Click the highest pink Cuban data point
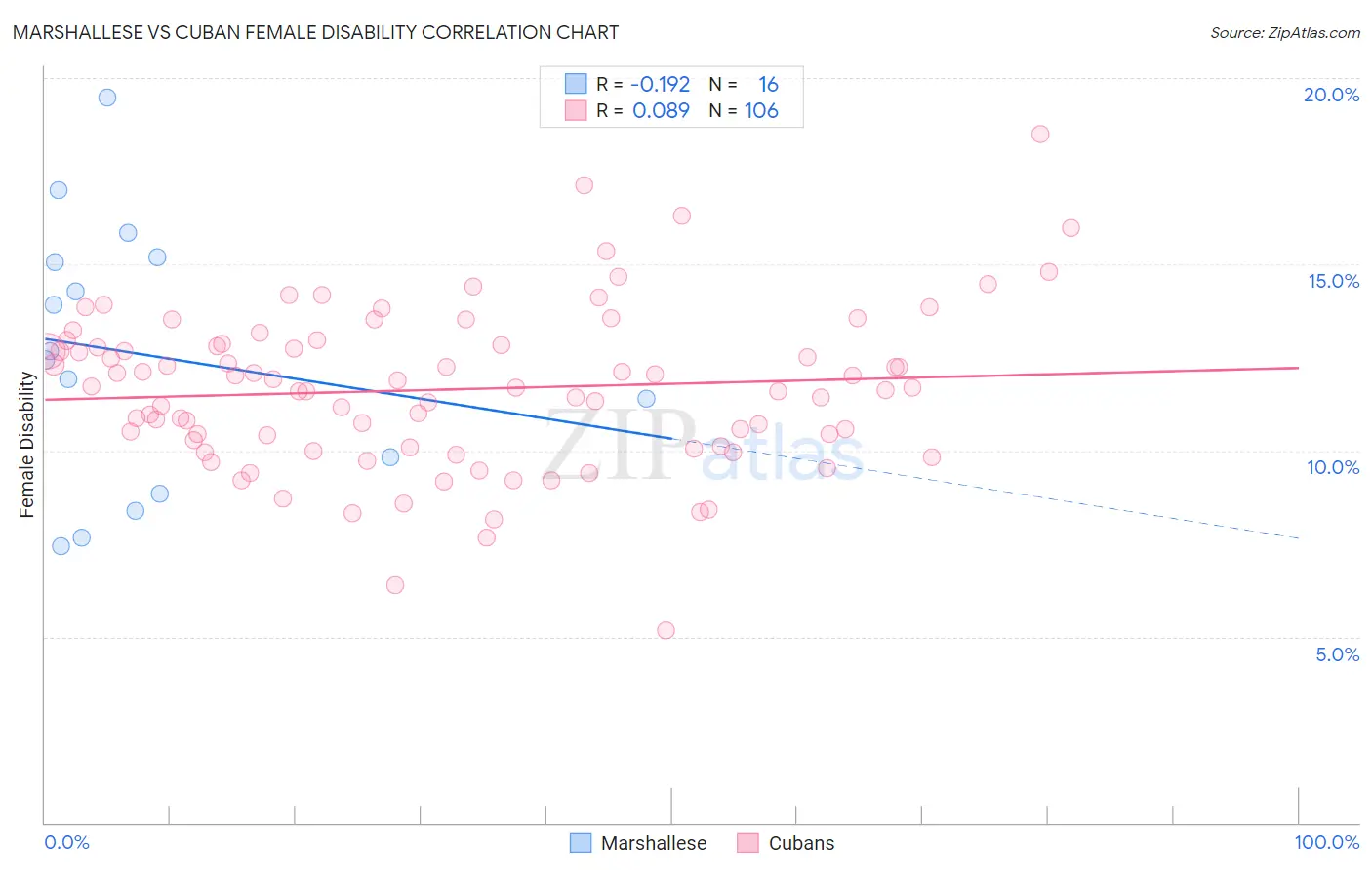Viewport: 1372px width, 870px height. point(1040,135)
